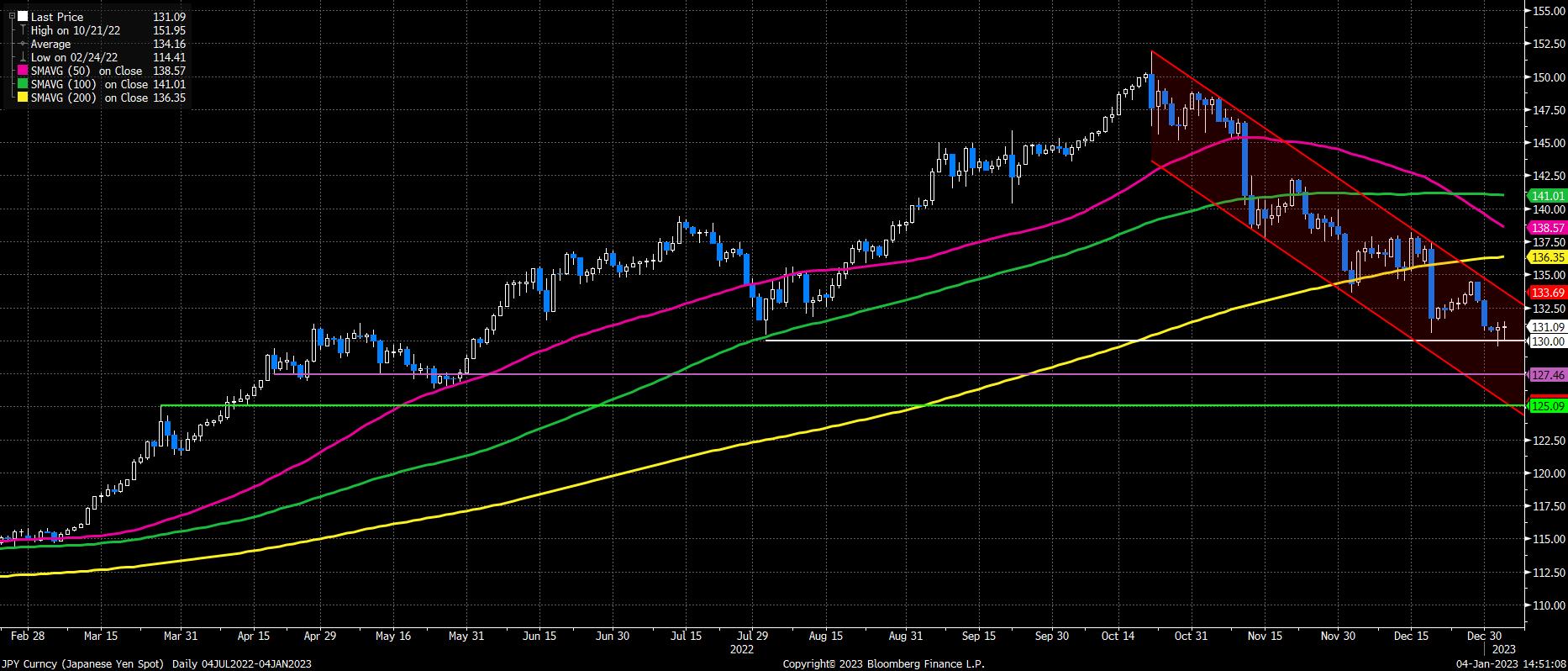Image resolution: width=1568 pixels, height=671 pixels.
Task: Click the 155.00 label on price axis
Action: [x=1549, y=11]
